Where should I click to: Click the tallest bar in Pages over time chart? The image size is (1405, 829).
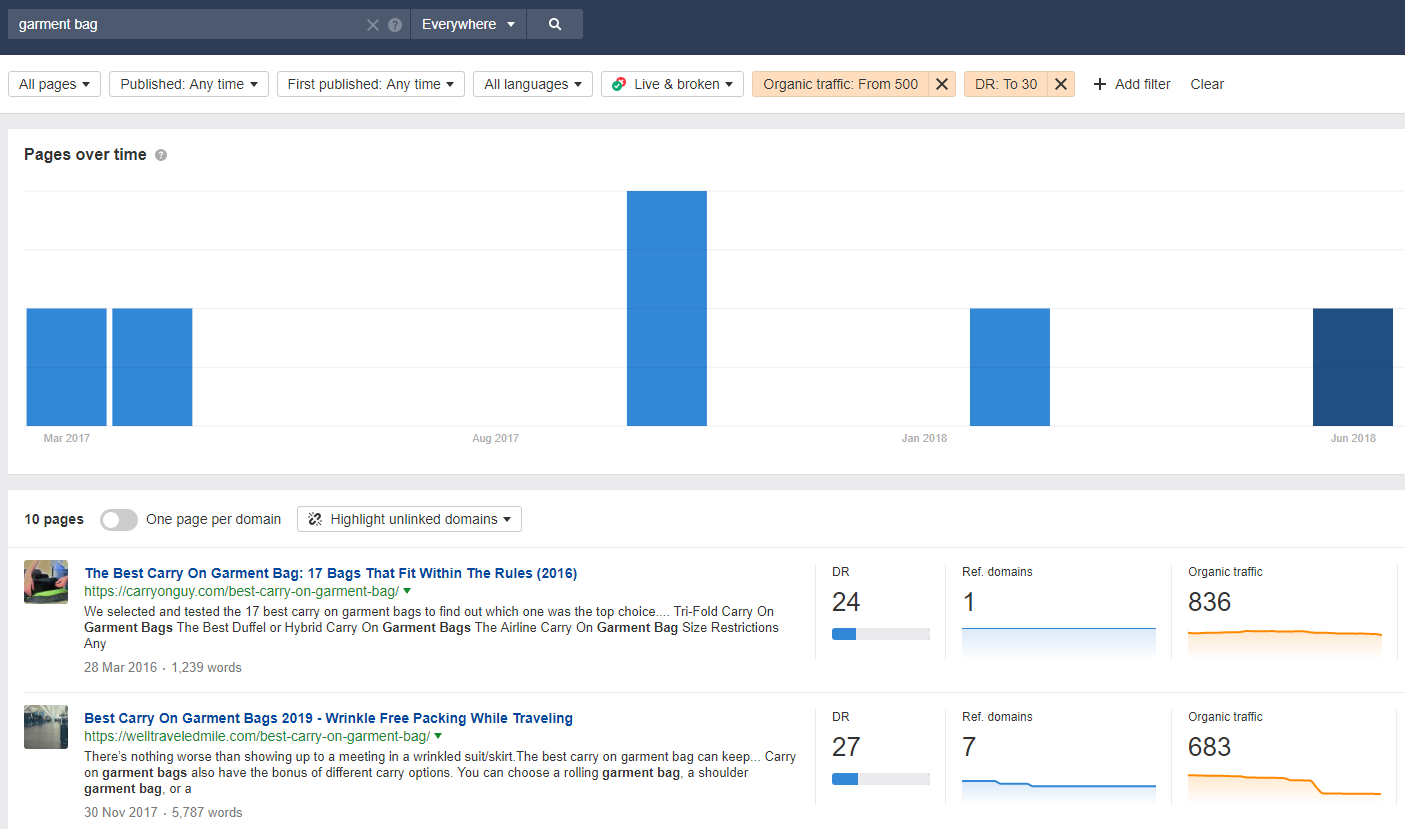(x=666, y=308)
